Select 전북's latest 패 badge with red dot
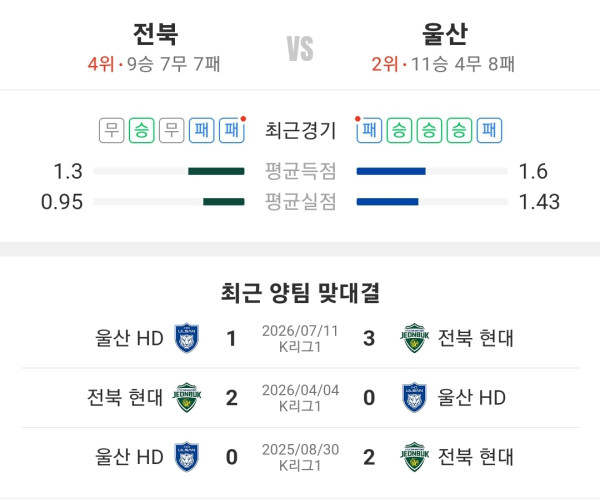 232,130
